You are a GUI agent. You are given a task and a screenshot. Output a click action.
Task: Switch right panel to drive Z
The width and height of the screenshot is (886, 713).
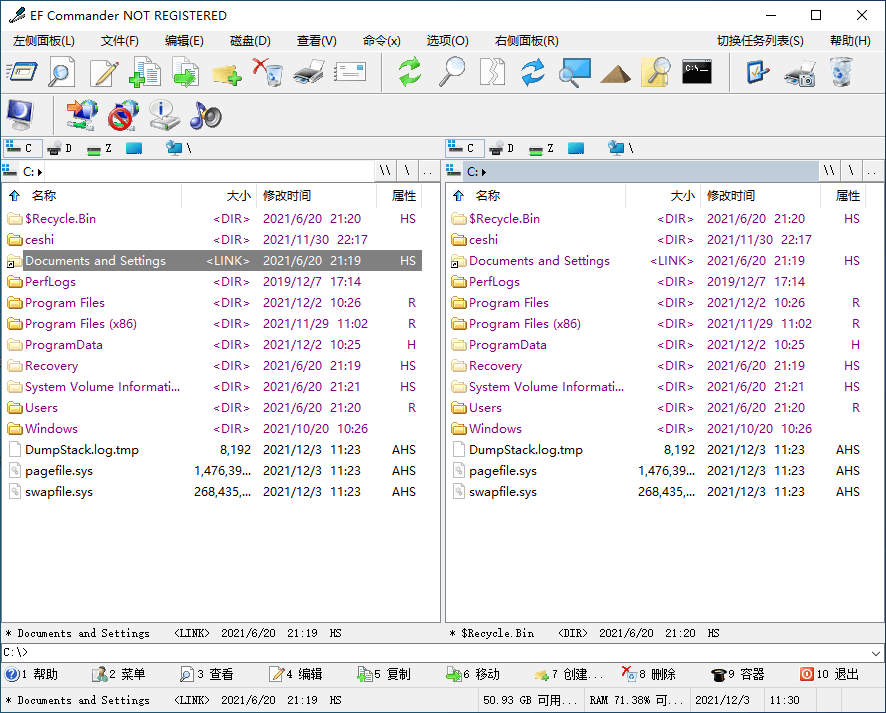click(540, 147)
